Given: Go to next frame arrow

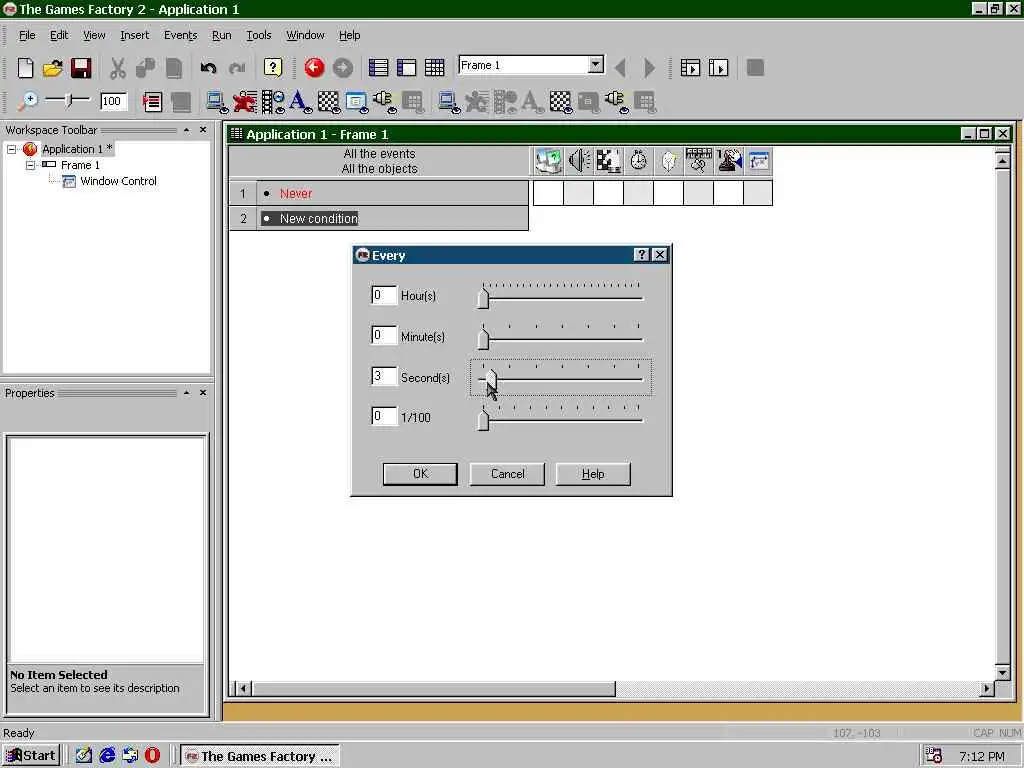Looking at the screenshot, I should [649, 68].
